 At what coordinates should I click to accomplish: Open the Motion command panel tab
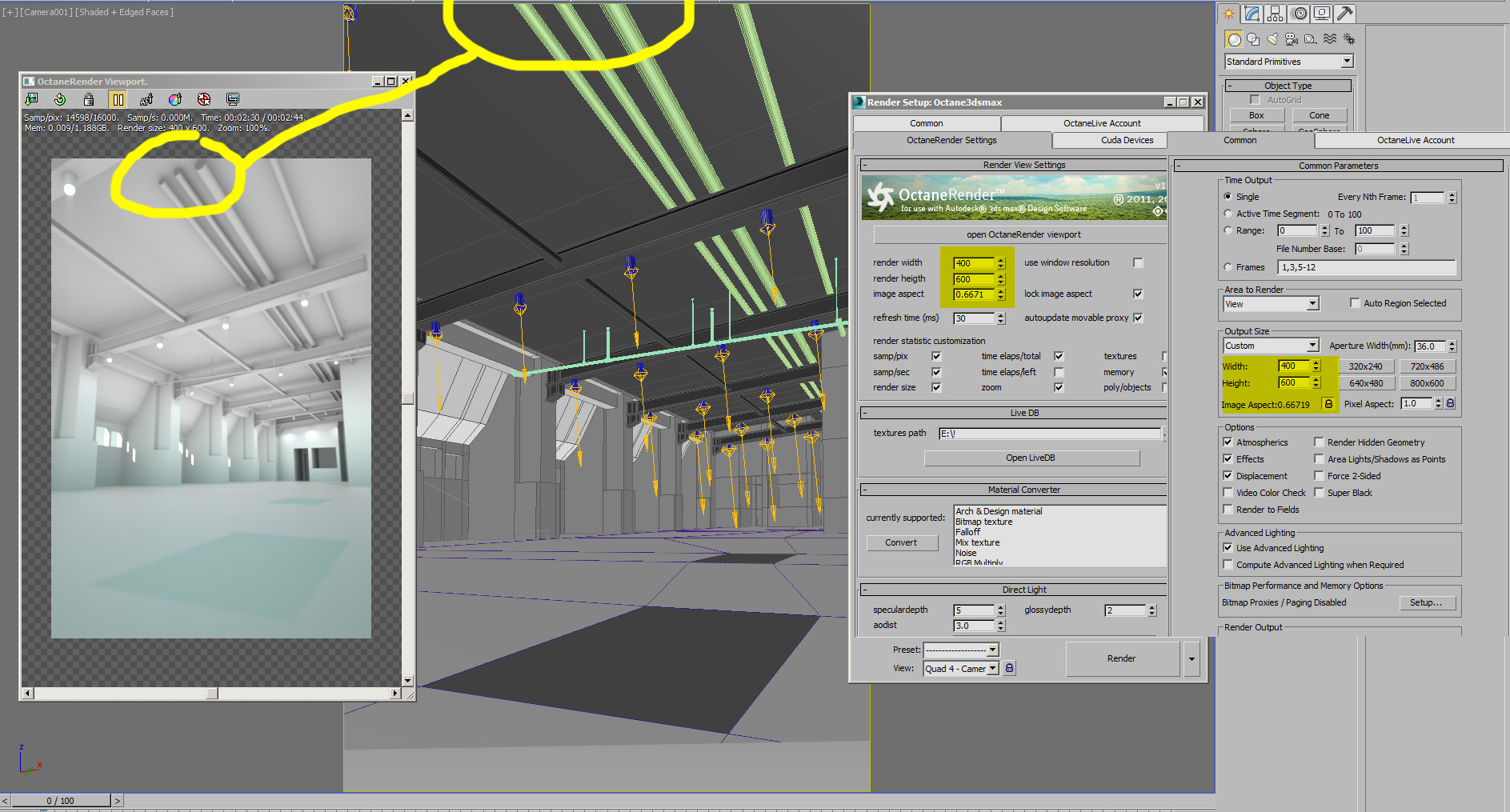1299,13
